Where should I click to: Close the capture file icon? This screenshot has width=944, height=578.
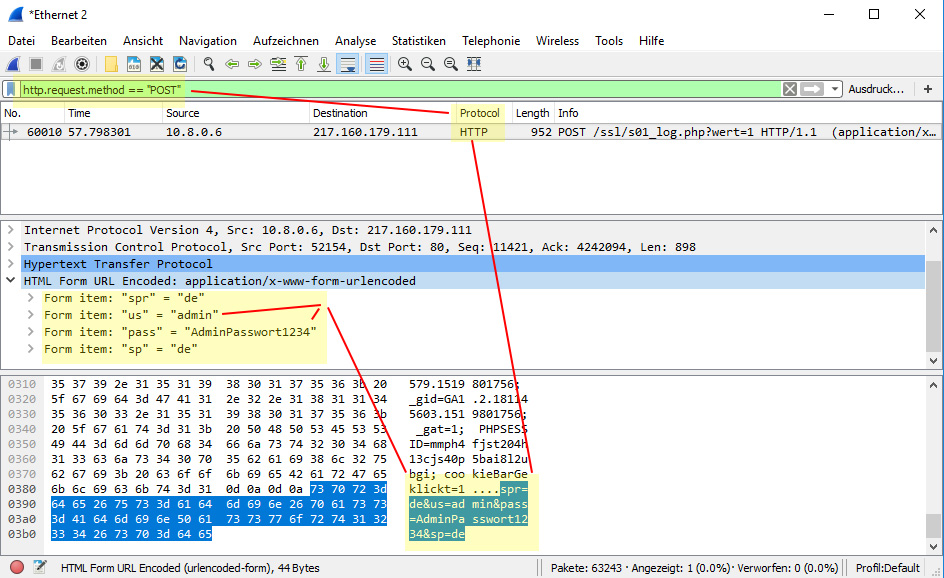(157, 64)
